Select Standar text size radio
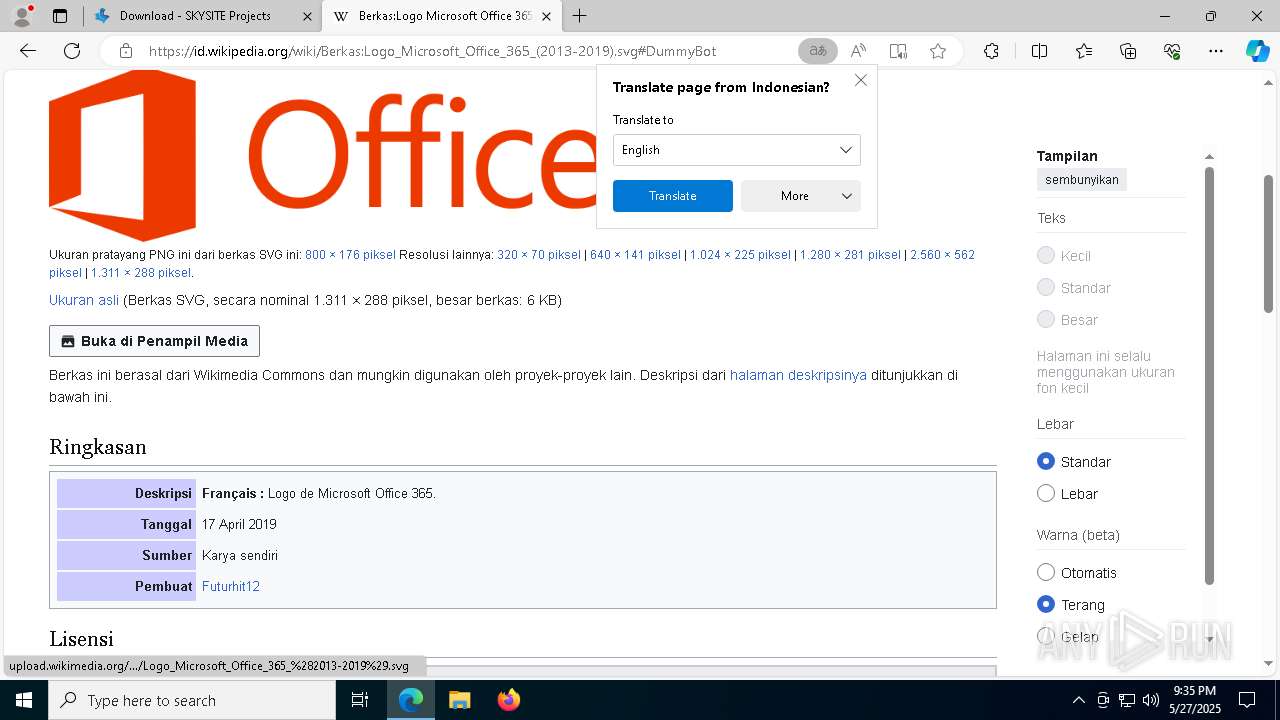 point(1046,287)
